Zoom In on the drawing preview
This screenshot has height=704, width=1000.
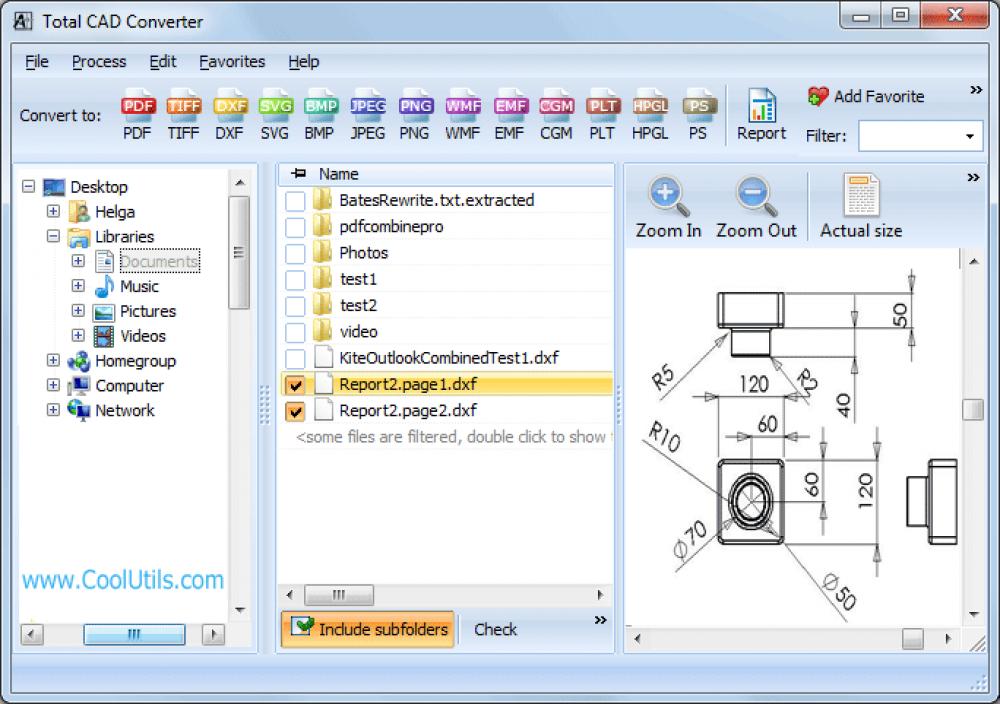tap(667, 200)
